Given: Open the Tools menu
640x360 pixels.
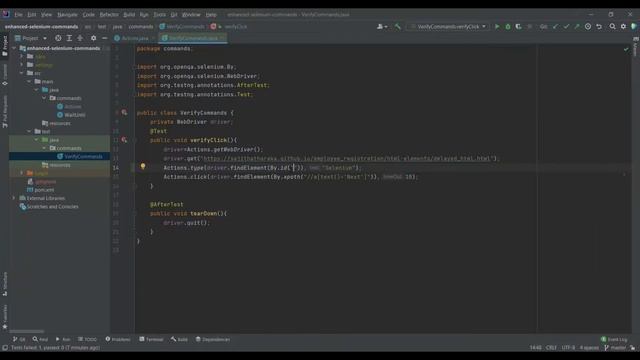Looking at the screenshot, I should [160, 15].
